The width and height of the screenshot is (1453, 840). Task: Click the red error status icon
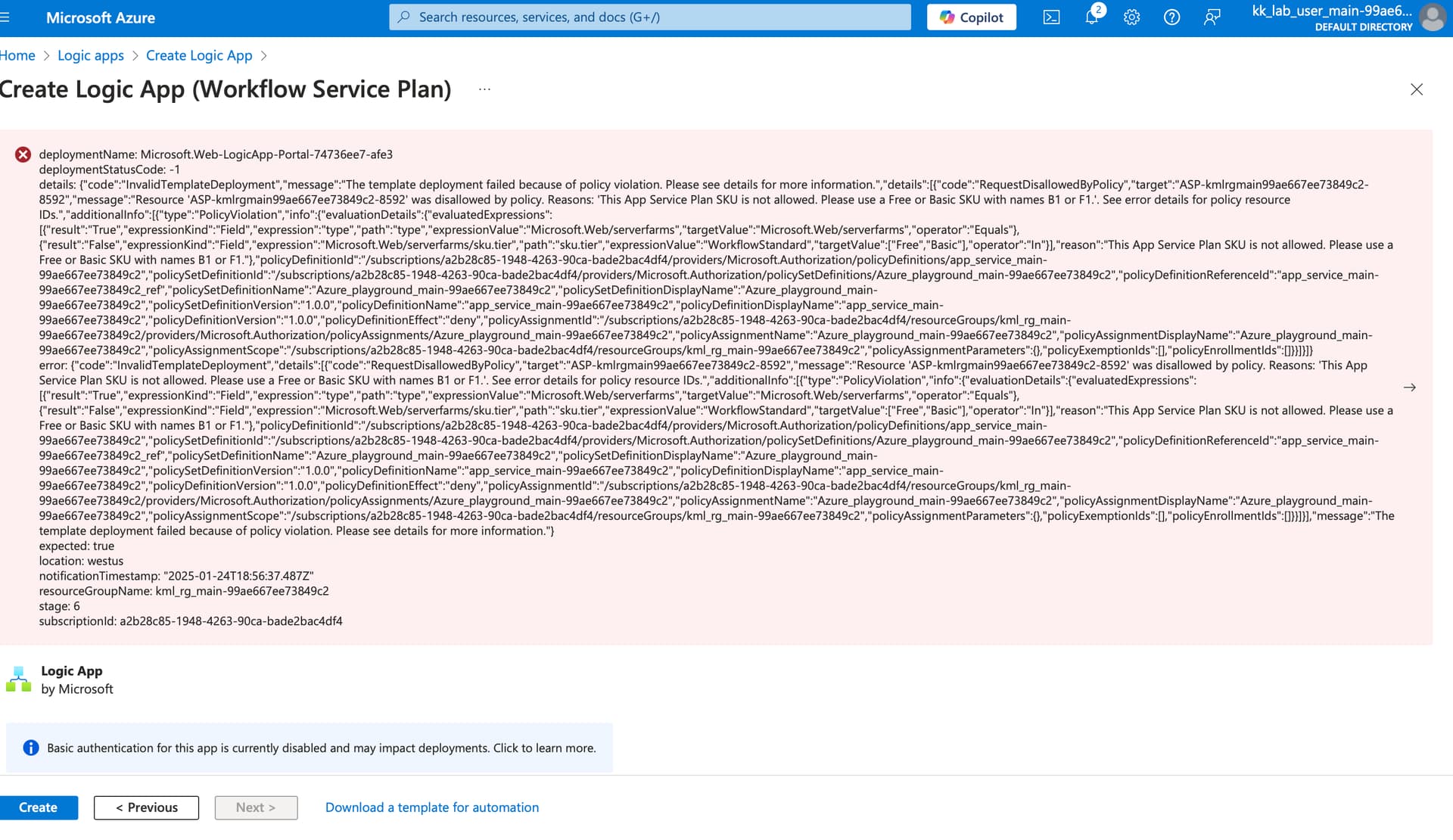point(23,154)
